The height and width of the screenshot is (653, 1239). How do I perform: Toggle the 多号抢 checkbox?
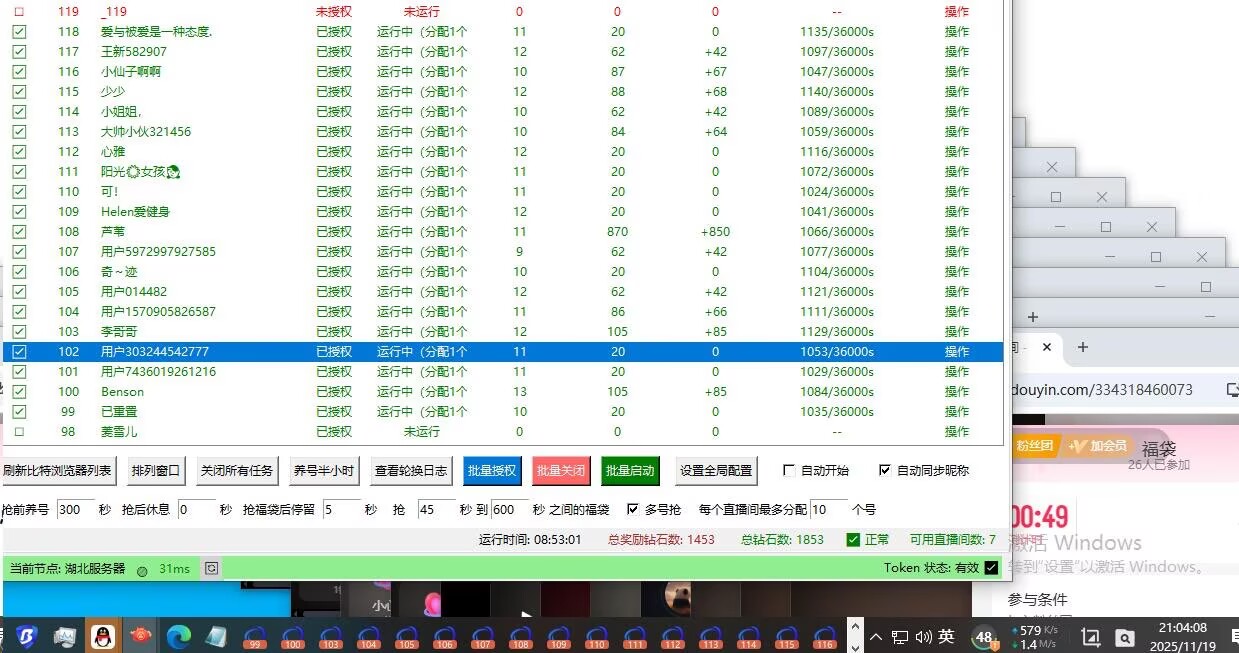(633, 509)
